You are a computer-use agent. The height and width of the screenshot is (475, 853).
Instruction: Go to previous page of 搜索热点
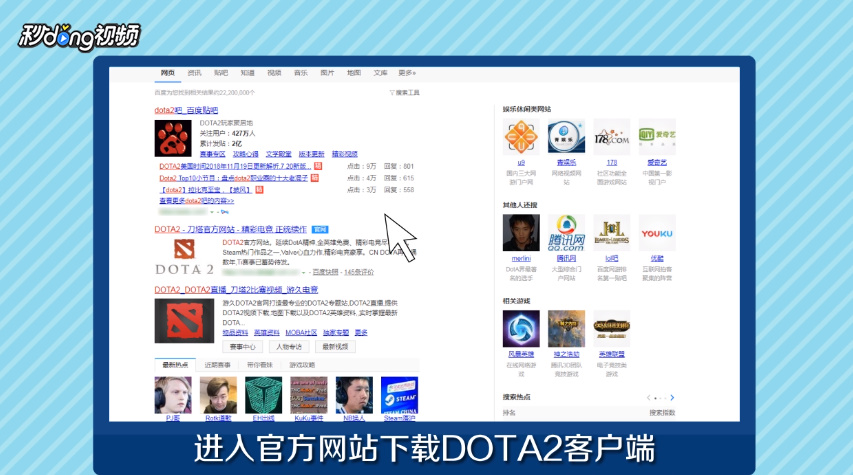click(x=648, y=398)
